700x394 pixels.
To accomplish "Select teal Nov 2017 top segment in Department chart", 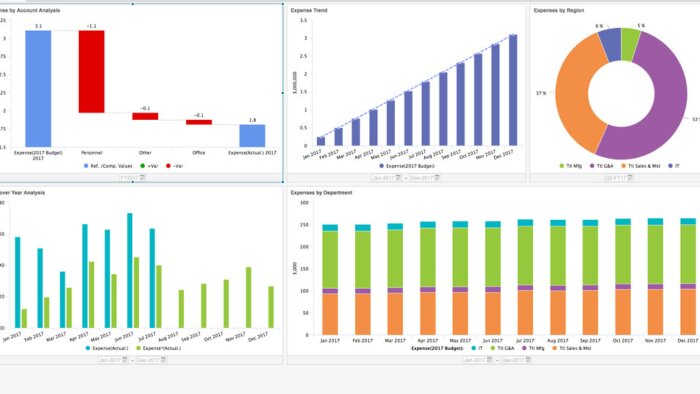I will (655, 222).
